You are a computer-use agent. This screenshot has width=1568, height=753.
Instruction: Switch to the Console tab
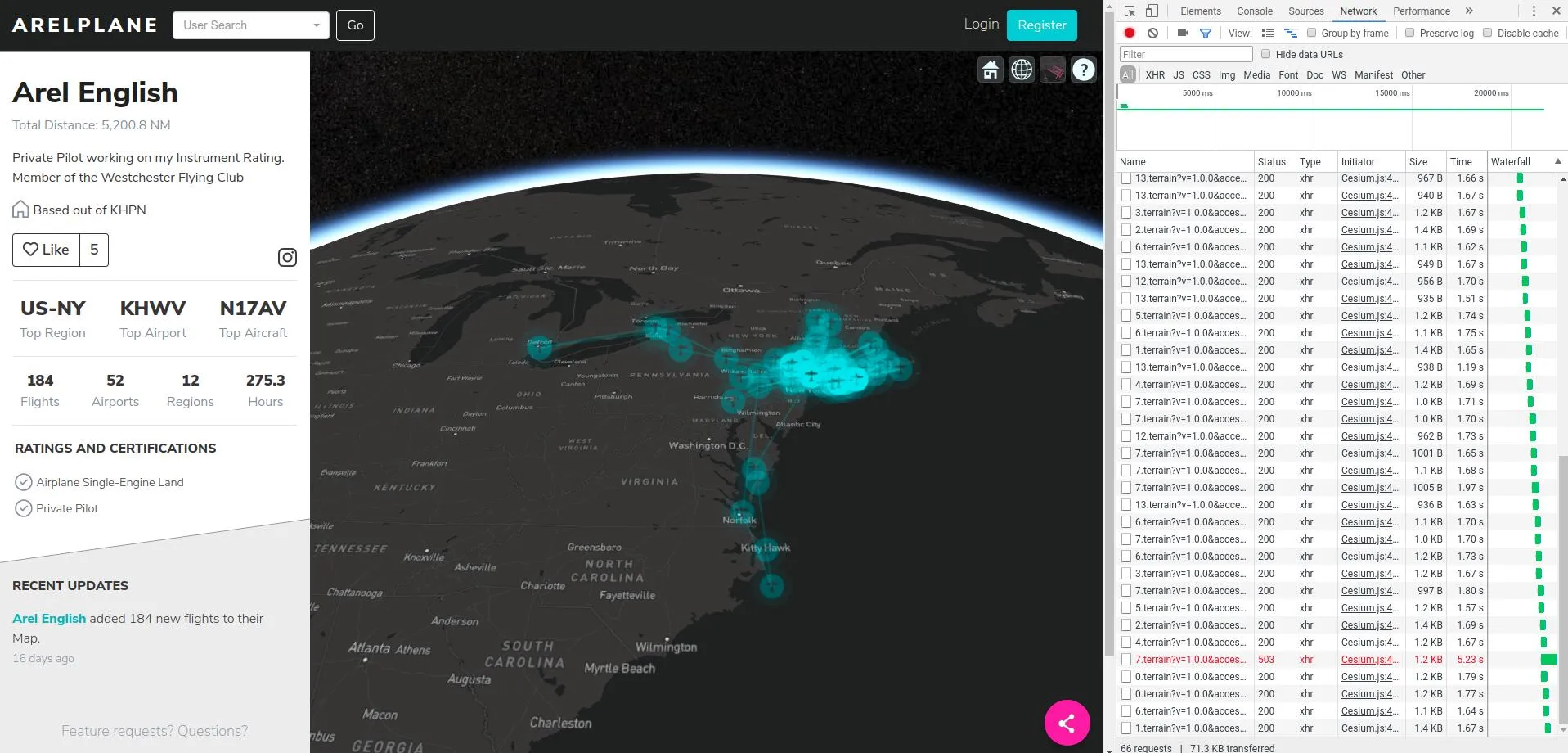(1255, 11)
